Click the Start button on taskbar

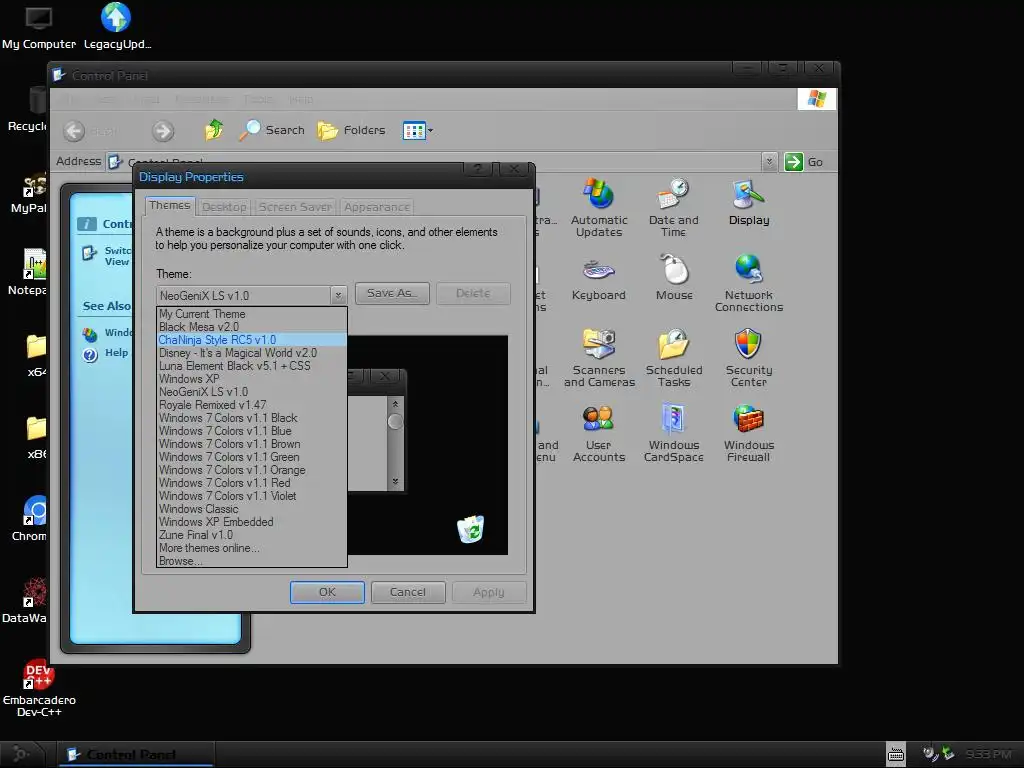pos(21,754)
